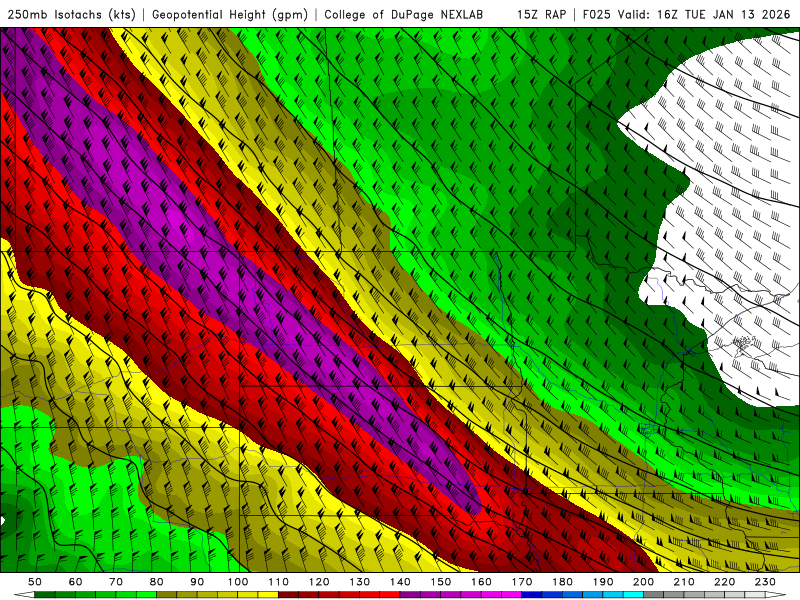Image resolution: width=800 pixels, height=600 pixels.
Task: Click the 190 label on color scale
Action: pyautogui.click(x=603, y=582)
